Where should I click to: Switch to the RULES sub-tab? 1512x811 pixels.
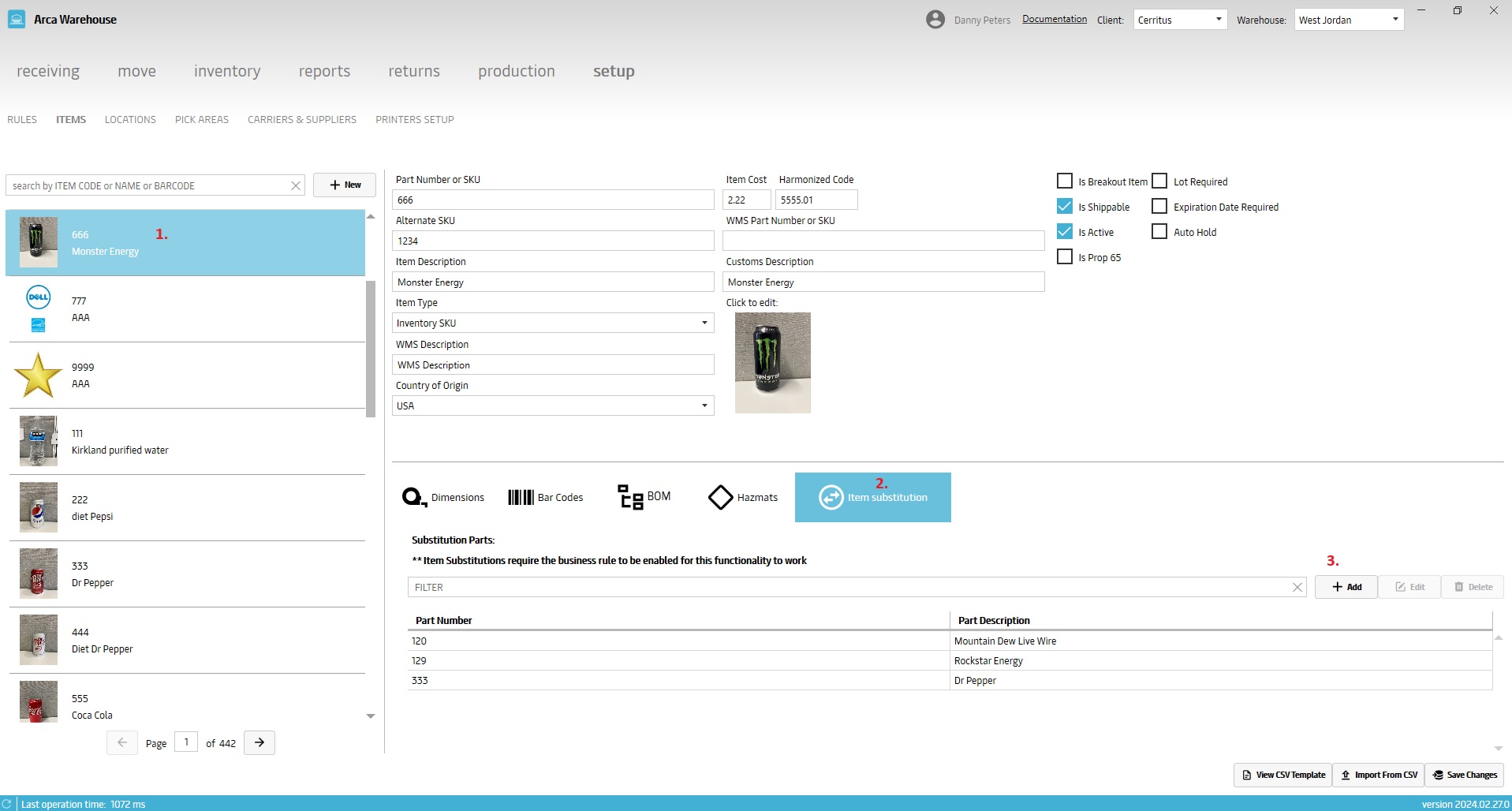click(x=22, y=120)
